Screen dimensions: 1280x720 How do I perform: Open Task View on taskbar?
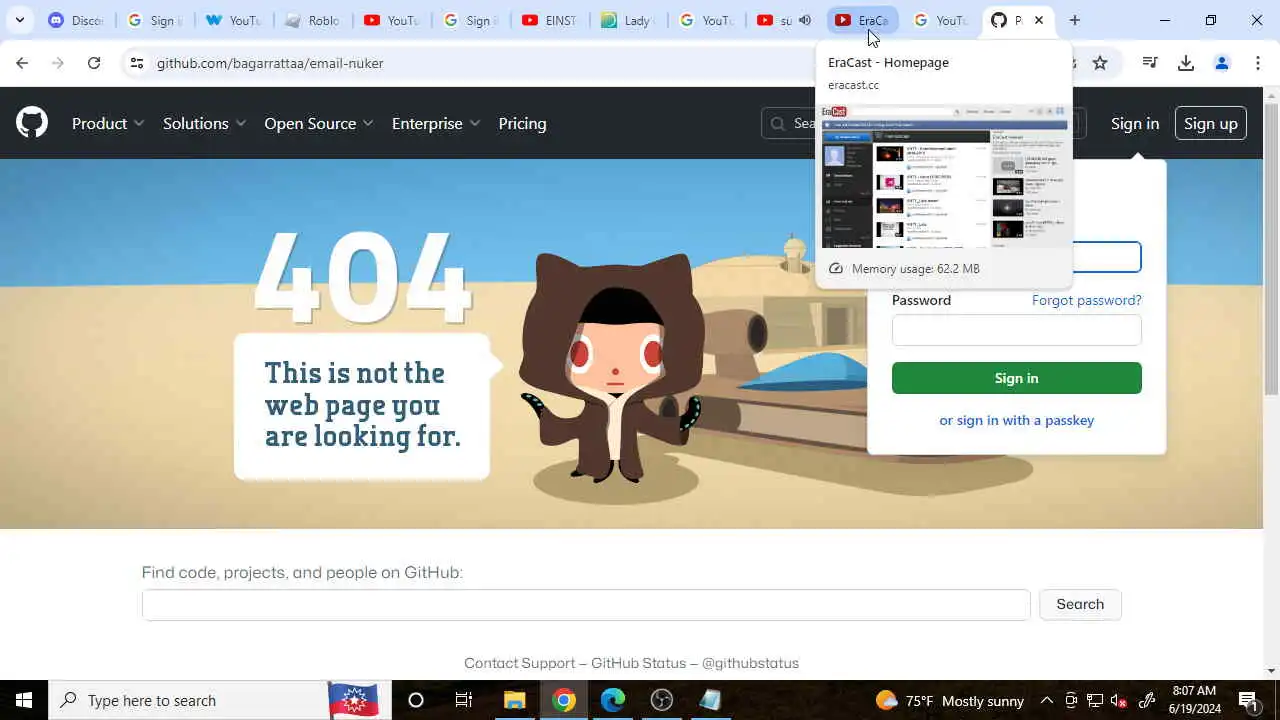pyautogui.click(x=464, y=700)
